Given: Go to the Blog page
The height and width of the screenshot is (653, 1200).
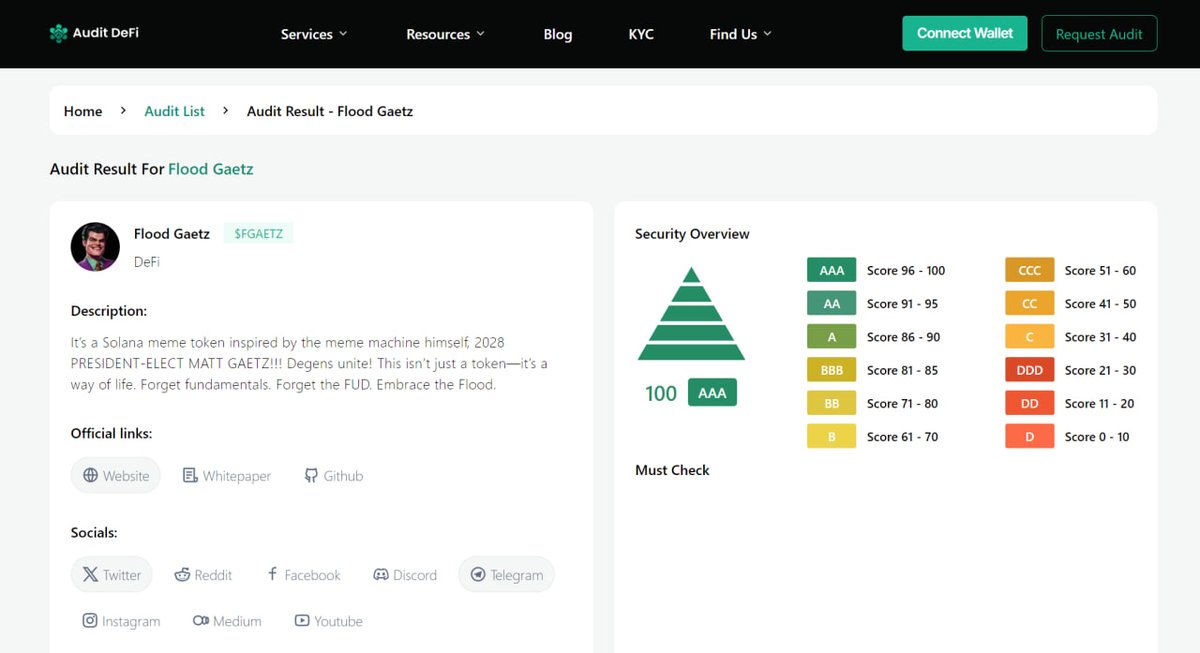Looking at the screenshot, I should [558, 34].
